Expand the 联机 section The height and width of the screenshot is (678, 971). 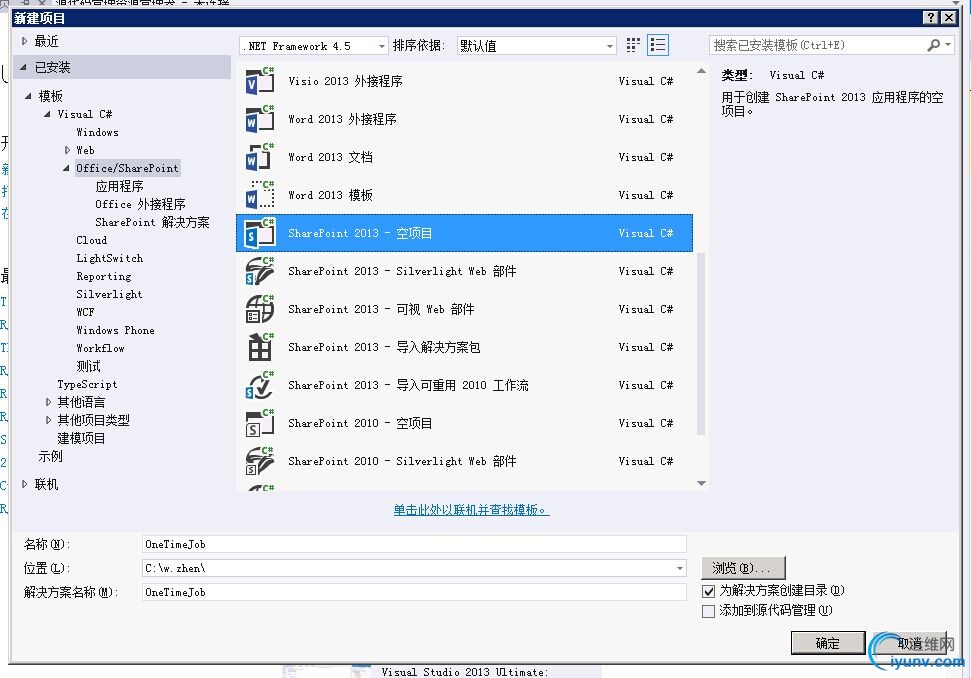24,484
